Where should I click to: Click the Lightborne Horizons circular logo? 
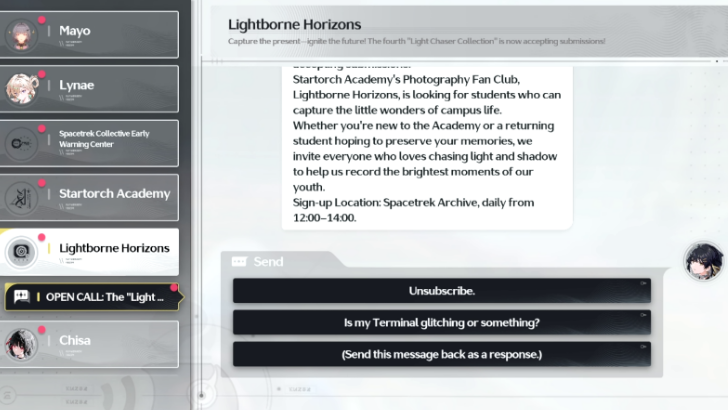[22, 252]
